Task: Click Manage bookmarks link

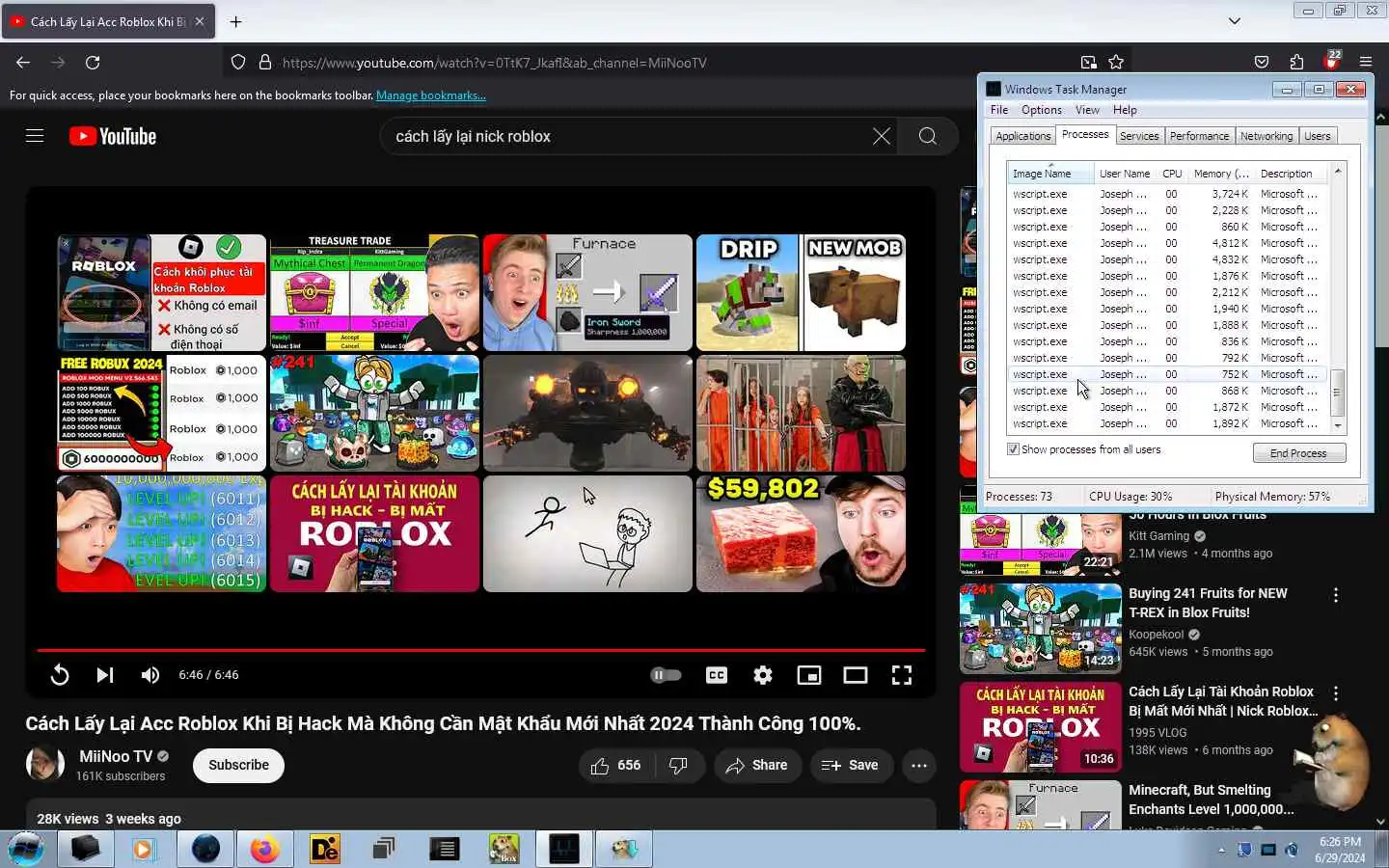Action: [x=431, y=95]
